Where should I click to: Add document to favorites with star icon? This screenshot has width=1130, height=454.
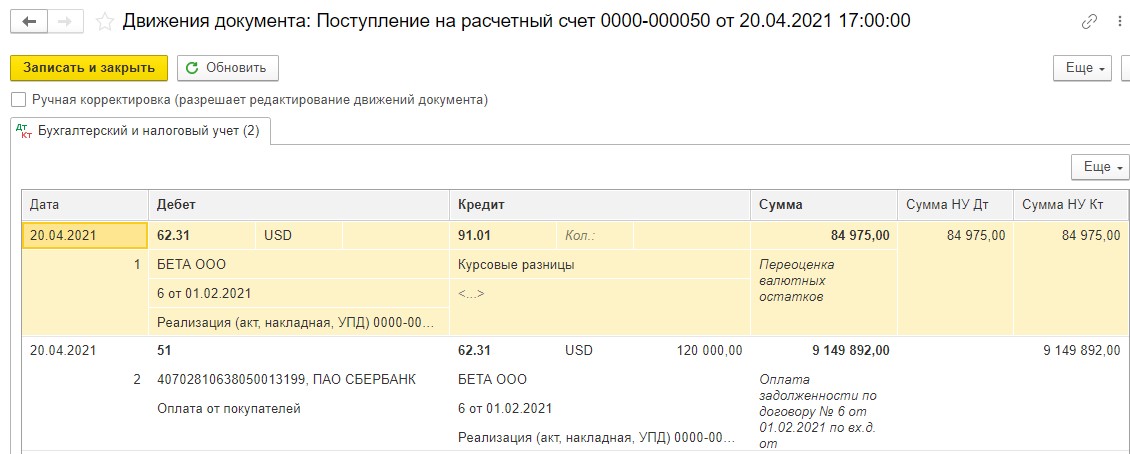click(105, 22)
